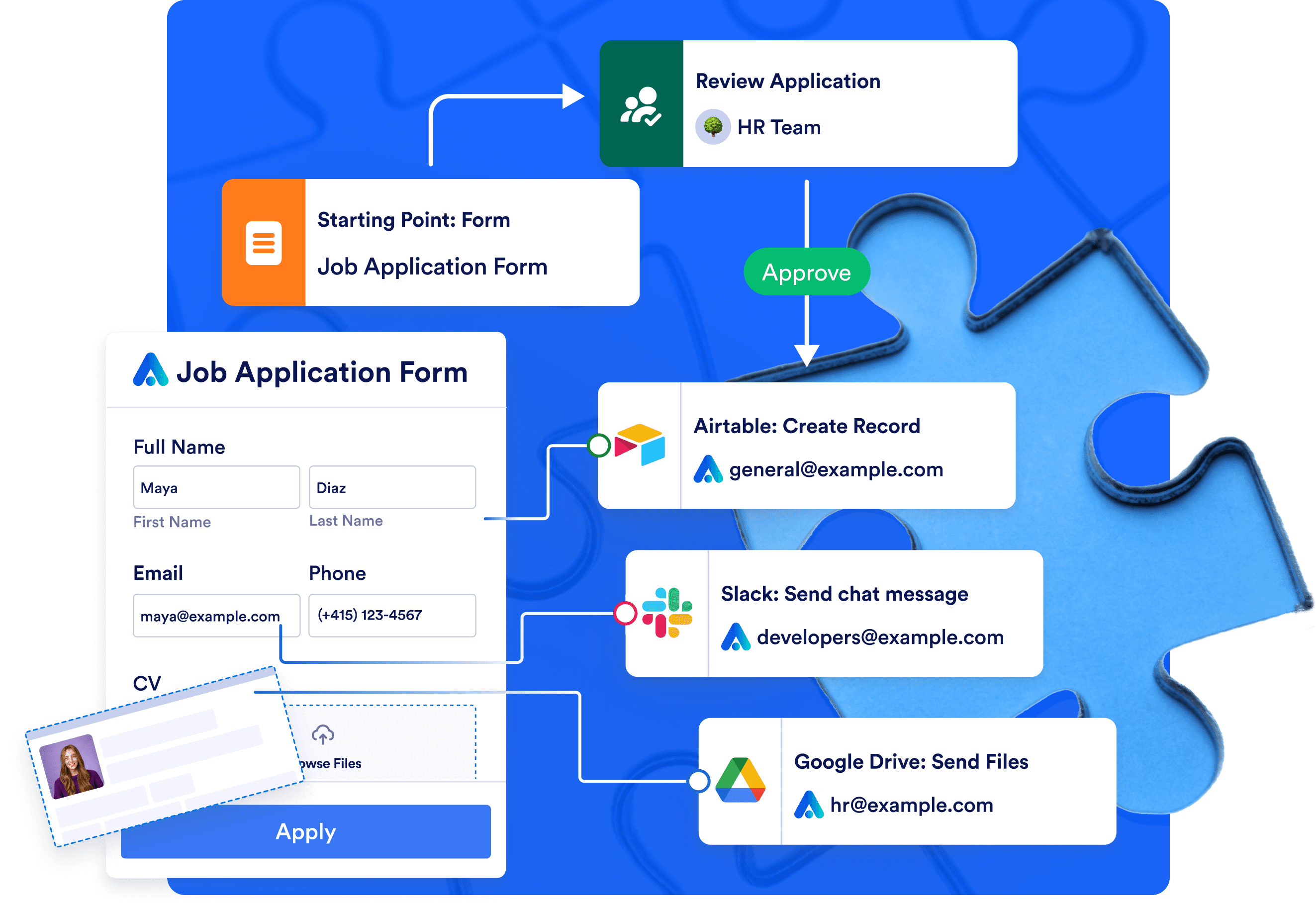Image resolution: width=1316 pixels, height=907 pixels.
Task: Click the Slack logo icon
Action: coord(667,613)
